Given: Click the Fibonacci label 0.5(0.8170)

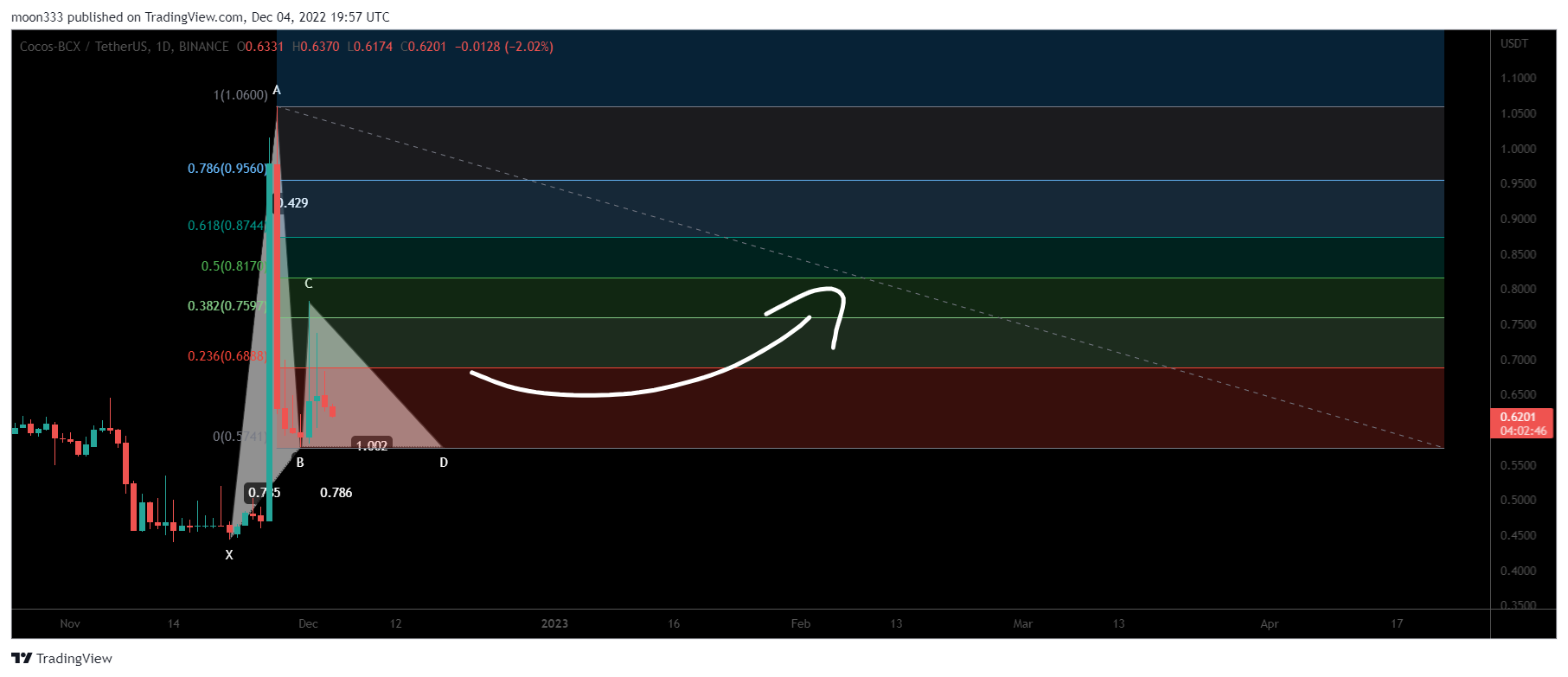Looking at the screenshot, I should tap(233, 266).
